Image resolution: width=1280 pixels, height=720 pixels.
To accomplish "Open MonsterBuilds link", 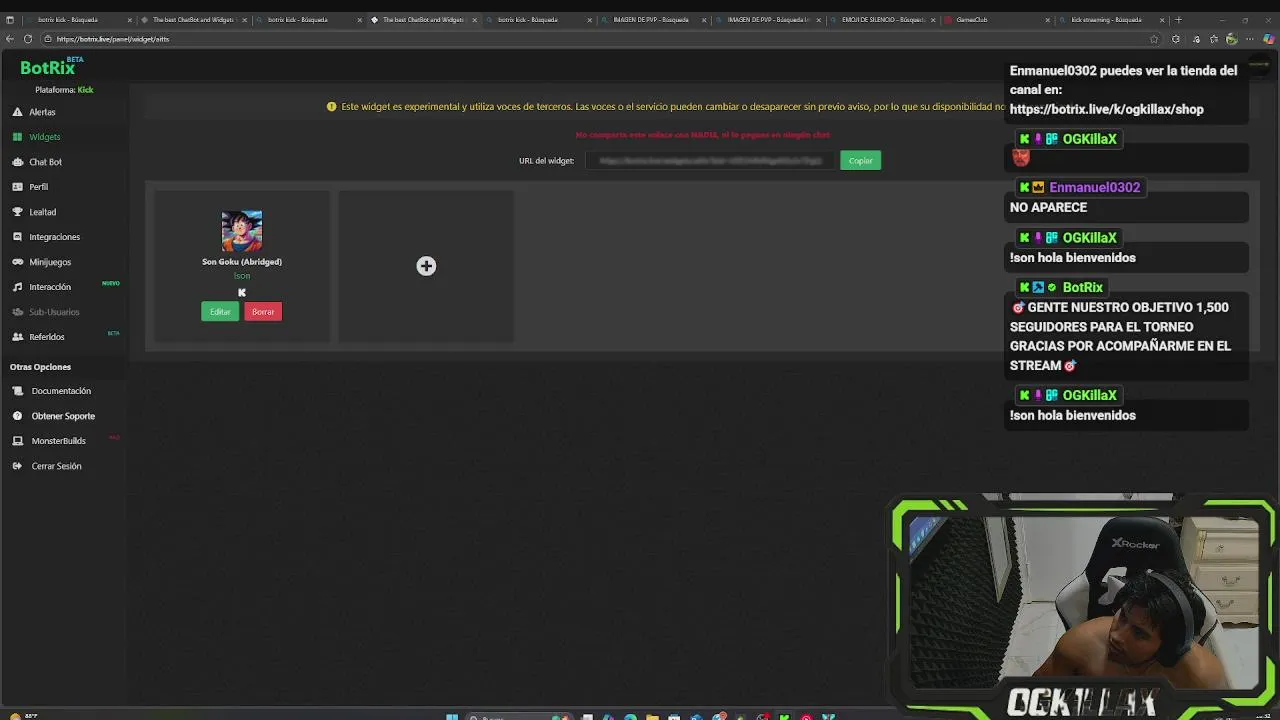I will [x=58, y=441].
